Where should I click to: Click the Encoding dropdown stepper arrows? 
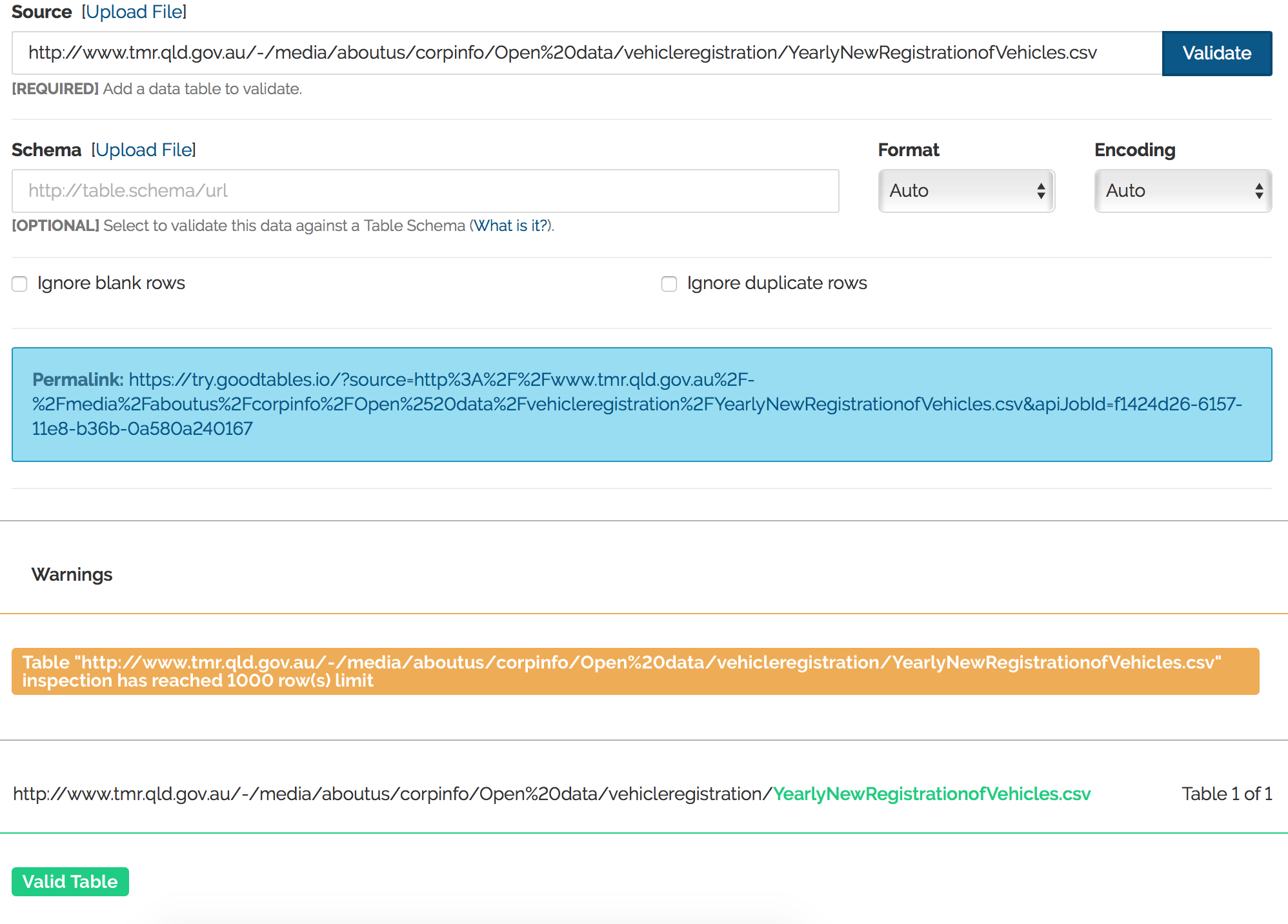pos(1258,191)
